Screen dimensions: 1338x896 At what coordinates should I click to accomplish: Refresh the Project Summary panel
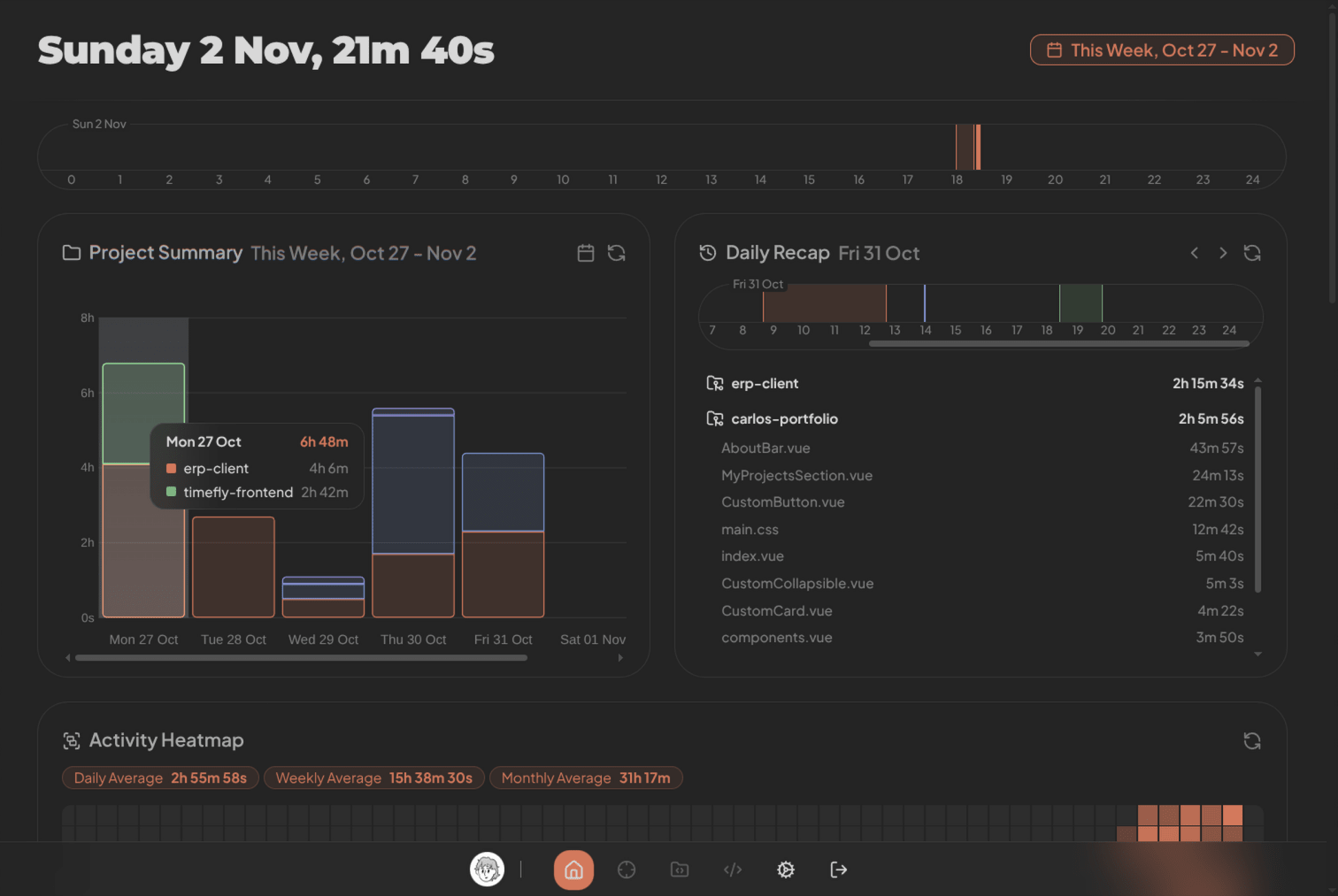[x=617, y=253]
